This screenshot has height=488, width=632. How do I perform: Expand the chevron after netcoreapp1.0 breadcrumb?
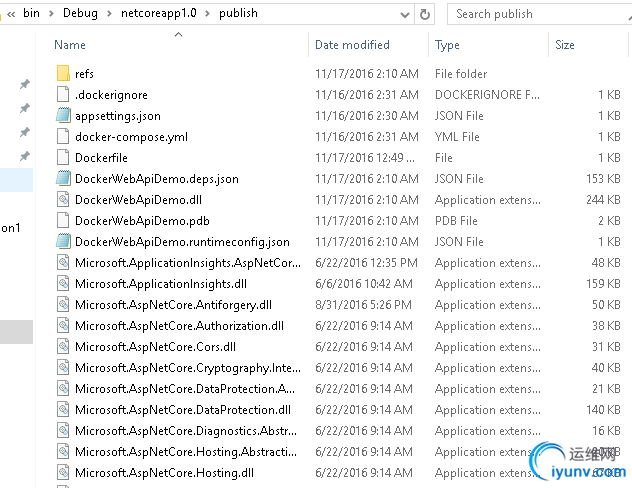click(207, 14)
